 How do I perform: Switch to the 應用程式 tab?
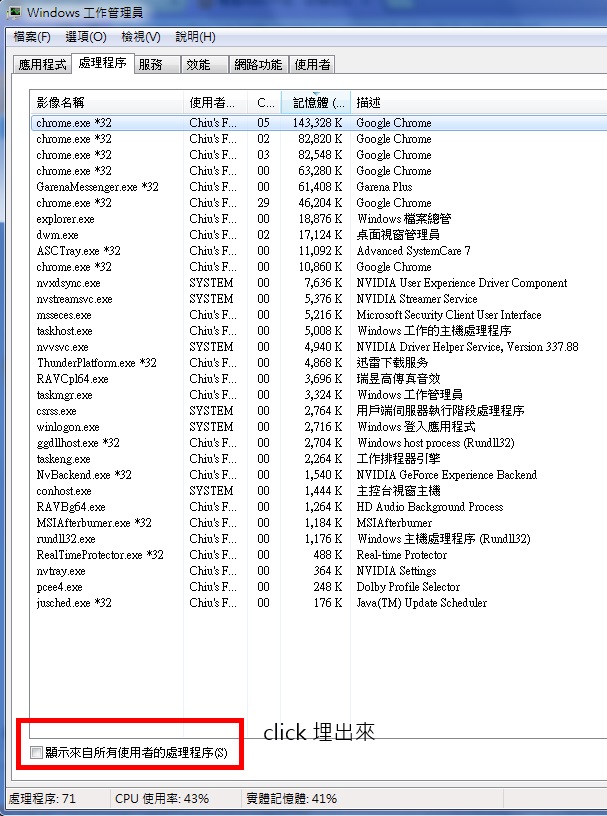pyautogui.click(x=42, y=65)
